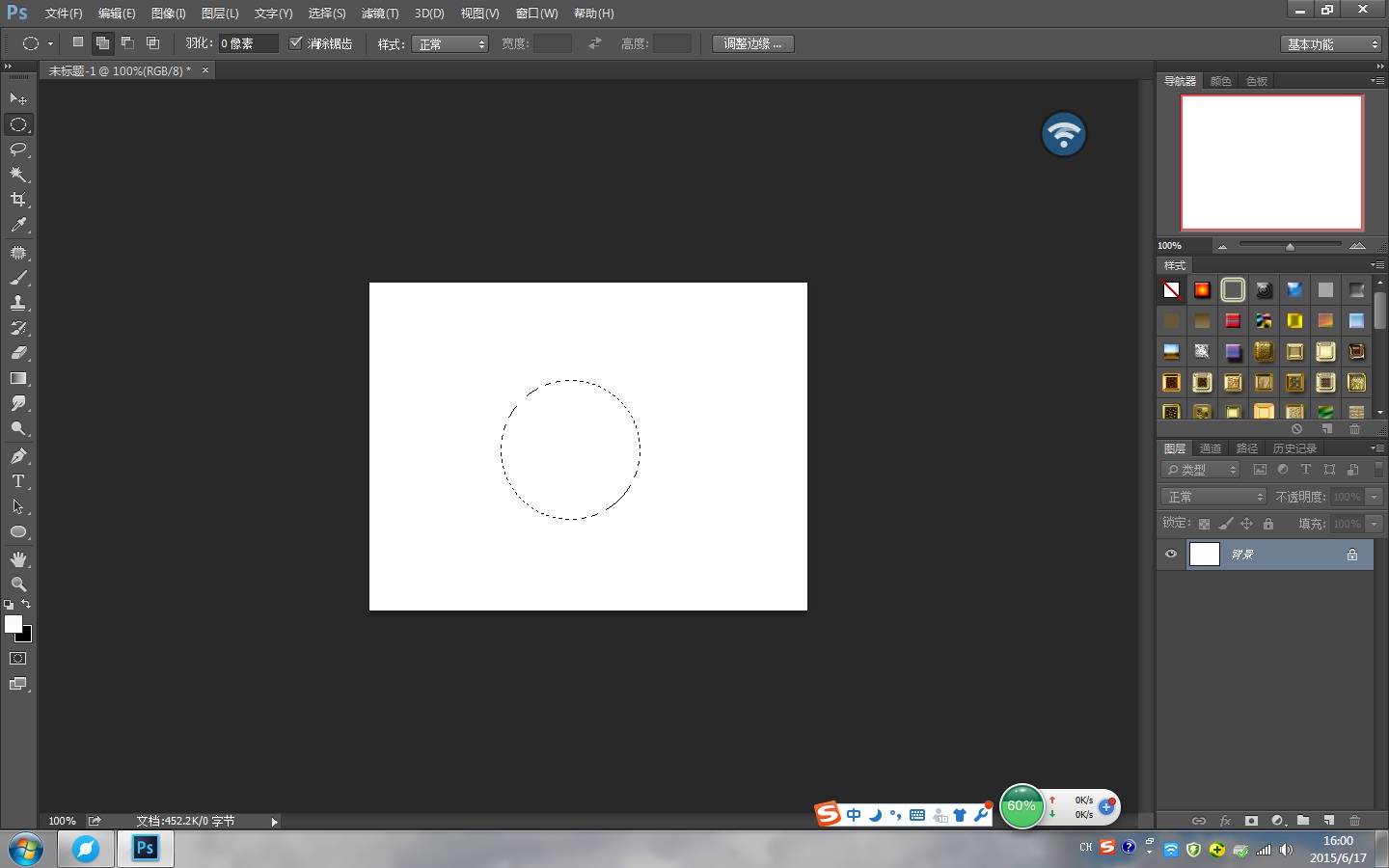Select the Horizontal Type tool
This screenshot has height=868, width=1389.
tap(18, 481)
